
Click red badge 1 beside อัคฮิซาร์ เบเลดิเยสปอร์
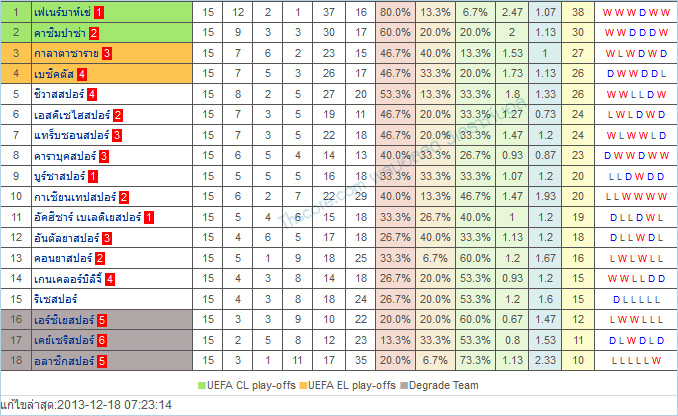coord(148,216)
